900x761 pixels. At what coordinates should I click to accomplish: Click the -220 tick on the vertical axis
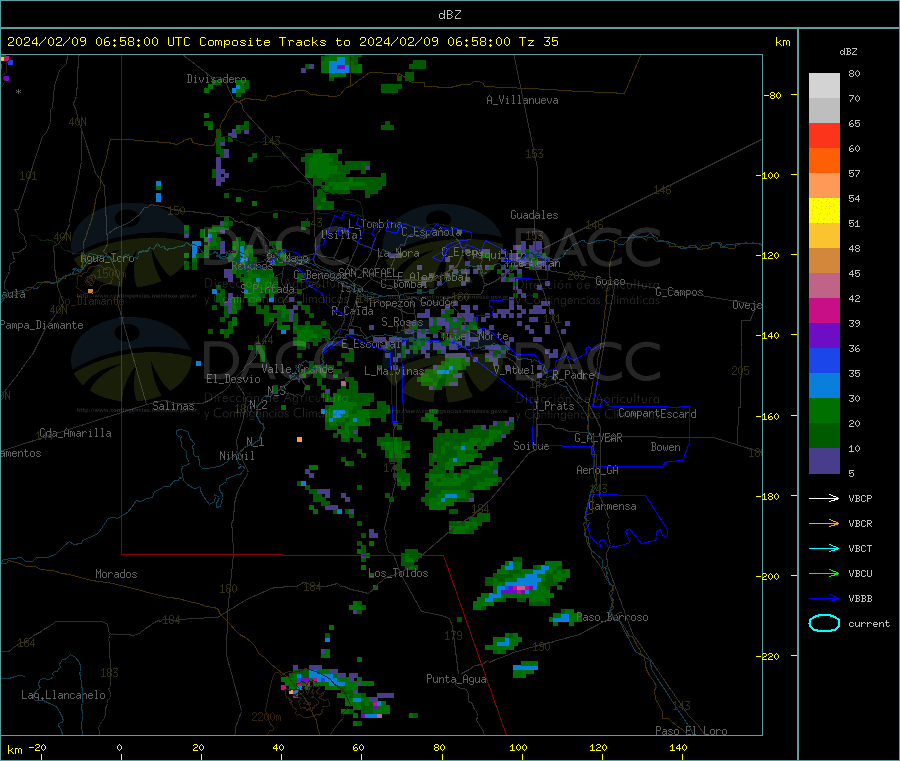point(770,657)
